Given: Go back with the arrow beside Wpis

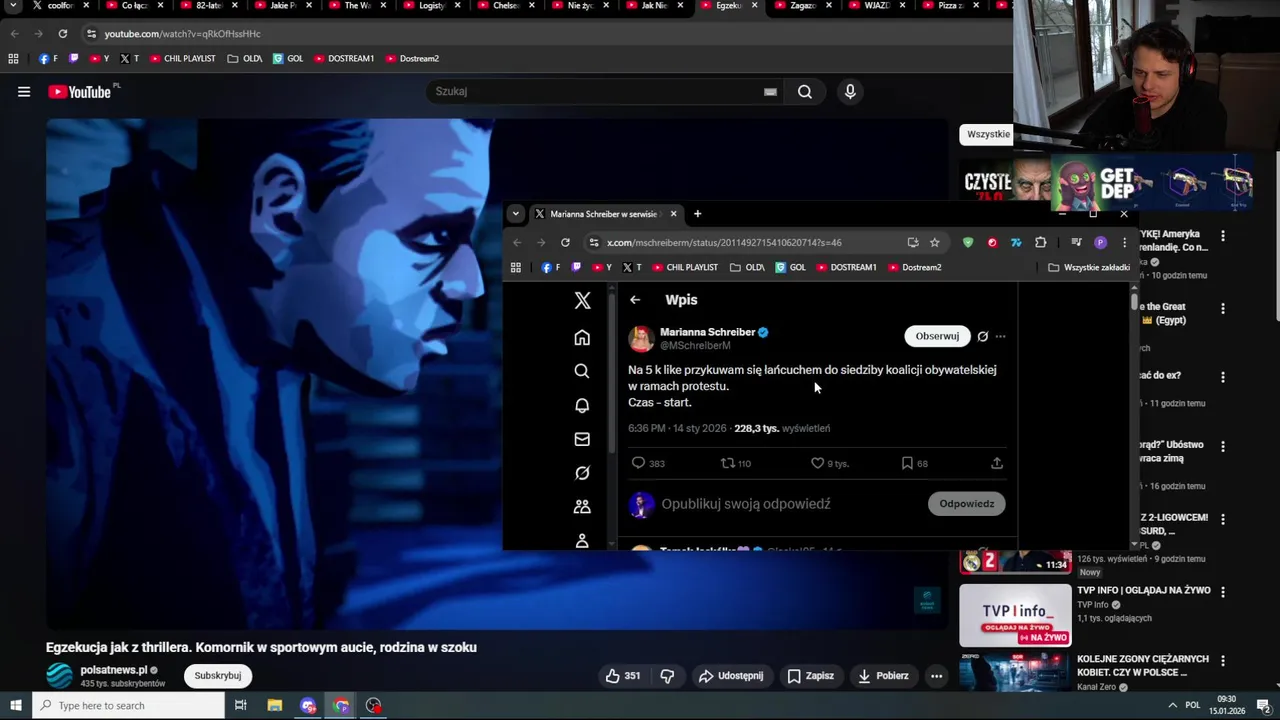Looking at the screenshot, I should coord(635,300).
